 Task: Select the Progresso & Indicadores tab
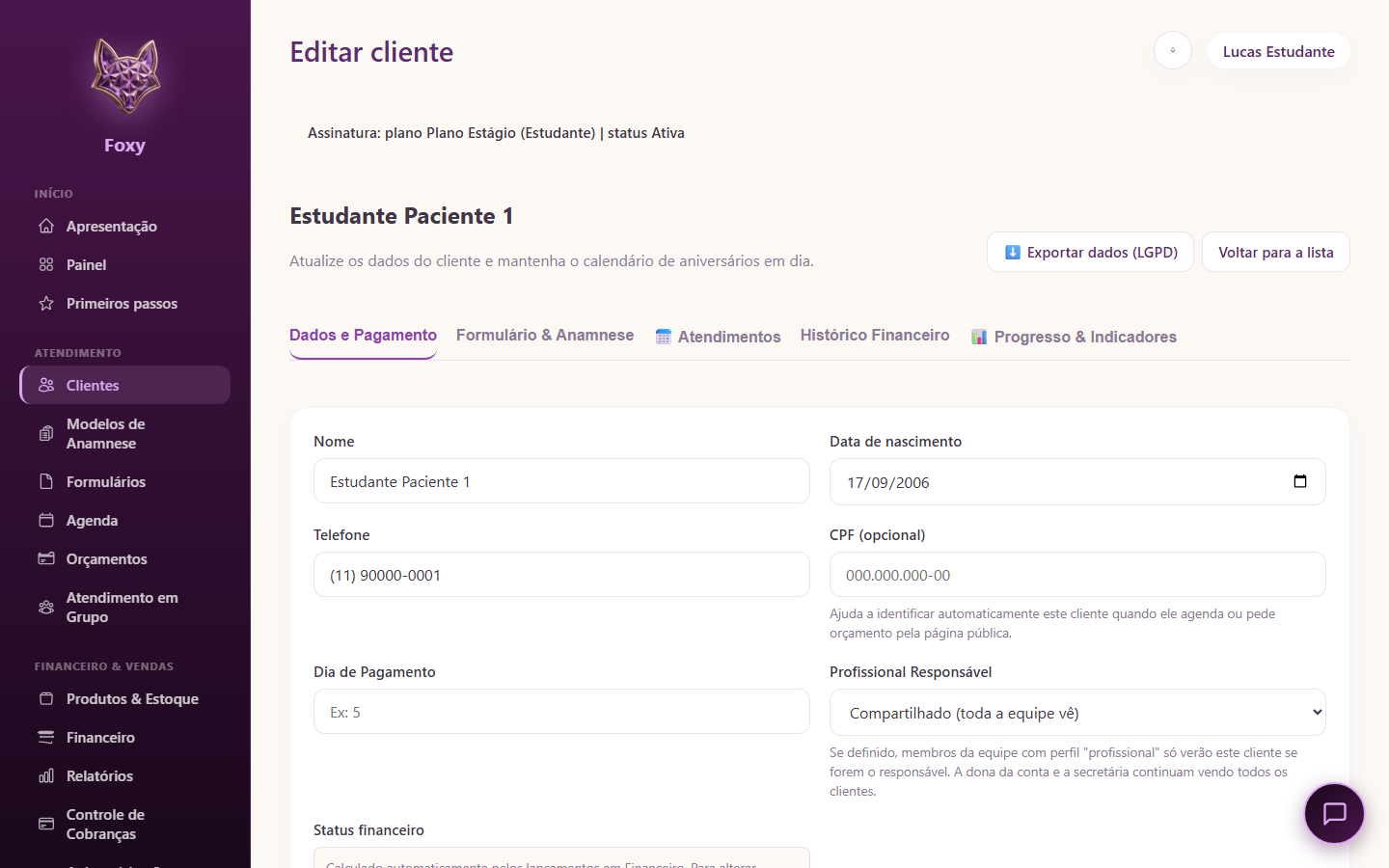[x=1074, y=337]
